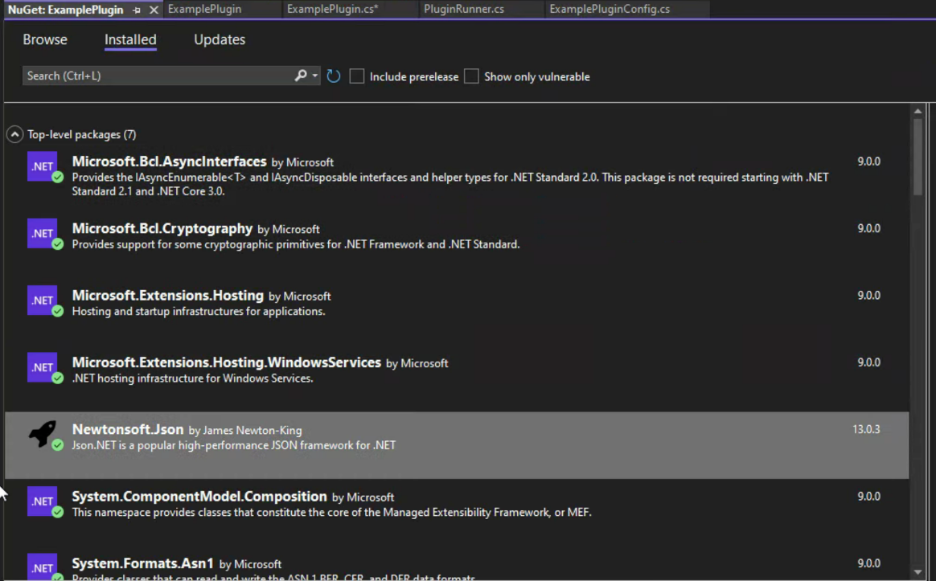Click System.ComponentModel.Composition version 9.0.0
Image resolution: width=936 pixels, height=582 pixels.
(x=869, y=497)
